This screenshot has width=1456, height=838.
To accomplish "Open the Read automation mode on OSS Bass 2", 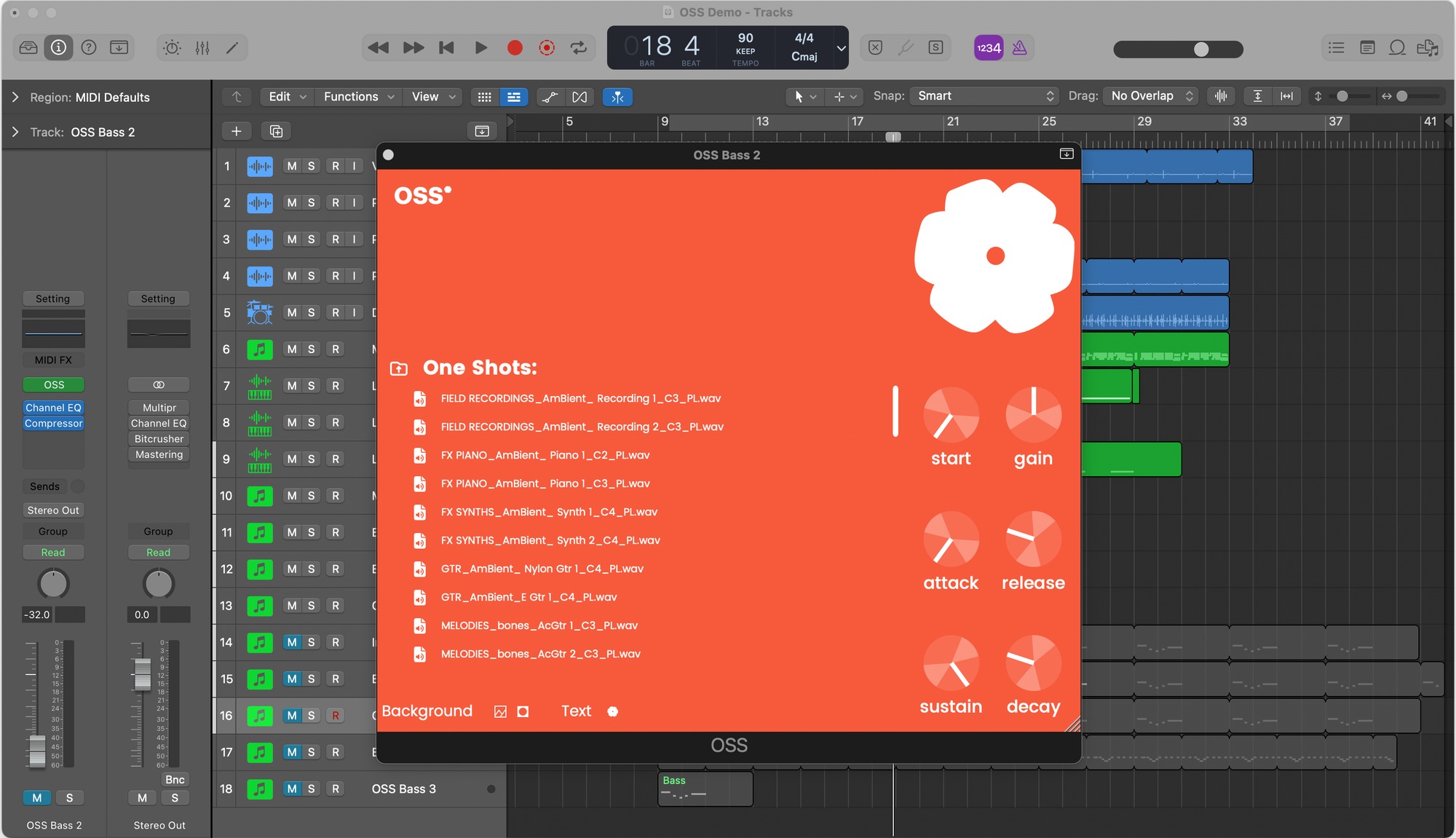I will pyautogui.click(x=53, y=553).
